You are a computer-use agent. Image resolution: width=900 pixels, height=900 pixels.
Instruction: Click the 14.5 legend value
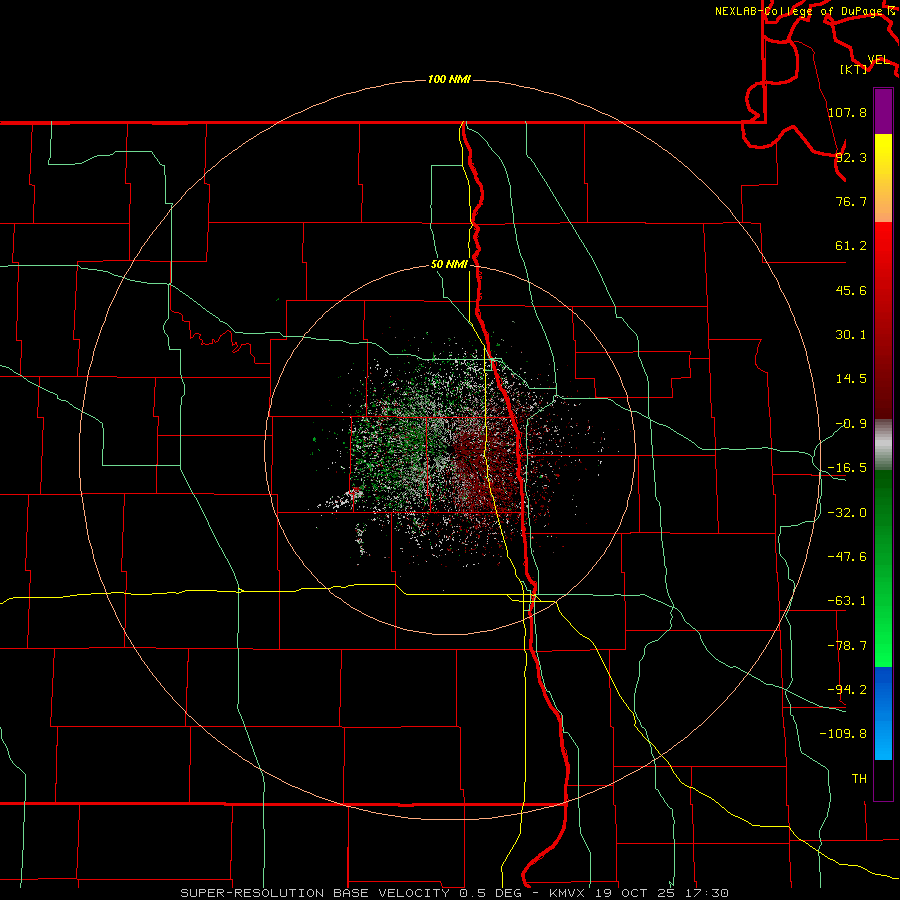click(x=851, y=379)
